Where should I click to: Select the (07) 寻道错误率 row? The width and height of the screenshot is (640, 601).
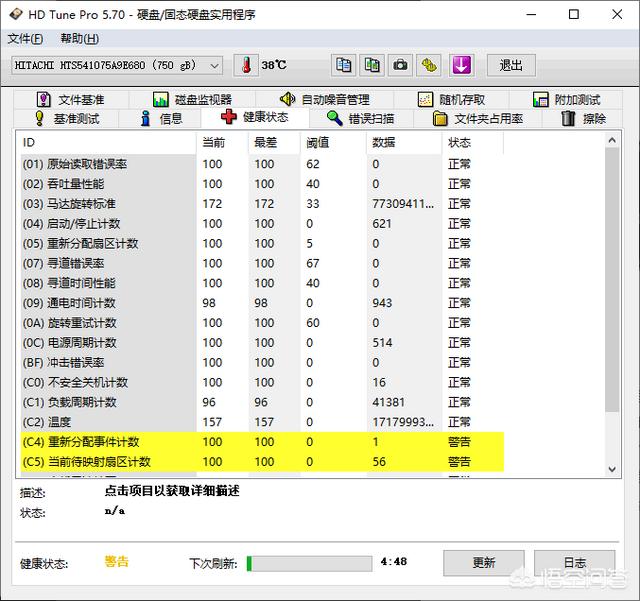pos(262,263)
